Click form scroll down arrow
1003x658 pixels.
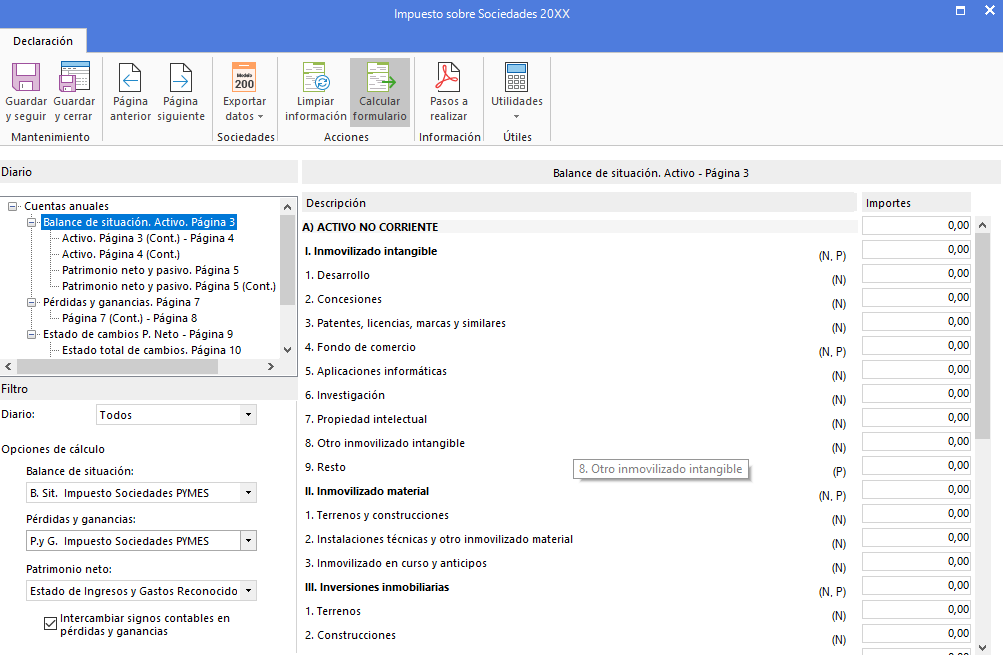click(x=983, y=648)
